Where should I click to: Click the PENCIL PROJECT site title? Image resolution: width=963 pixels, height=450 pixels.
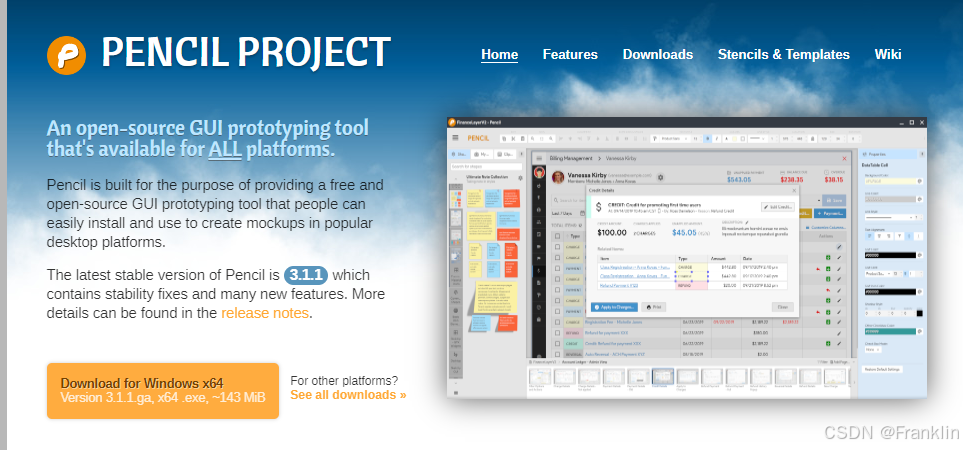pyautogui.click(x=246, y=52)
